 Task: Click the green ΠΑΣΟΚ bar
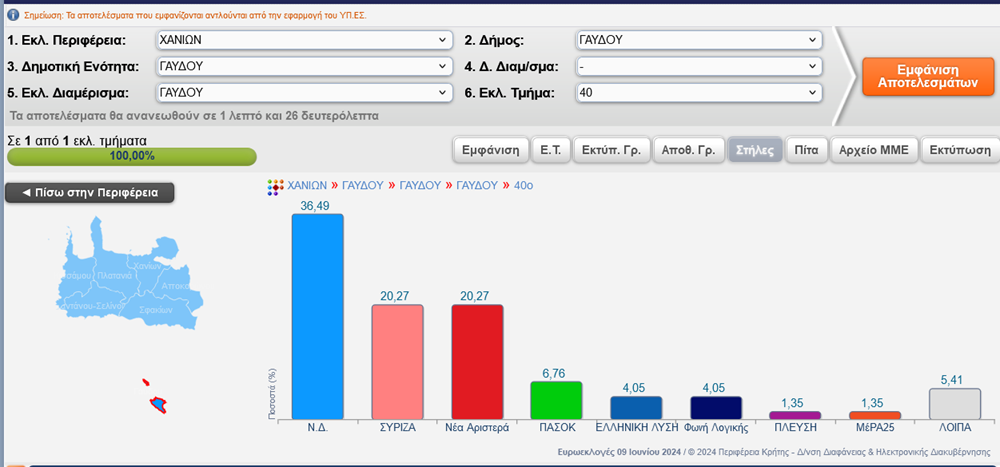click(x=556, y=400)
